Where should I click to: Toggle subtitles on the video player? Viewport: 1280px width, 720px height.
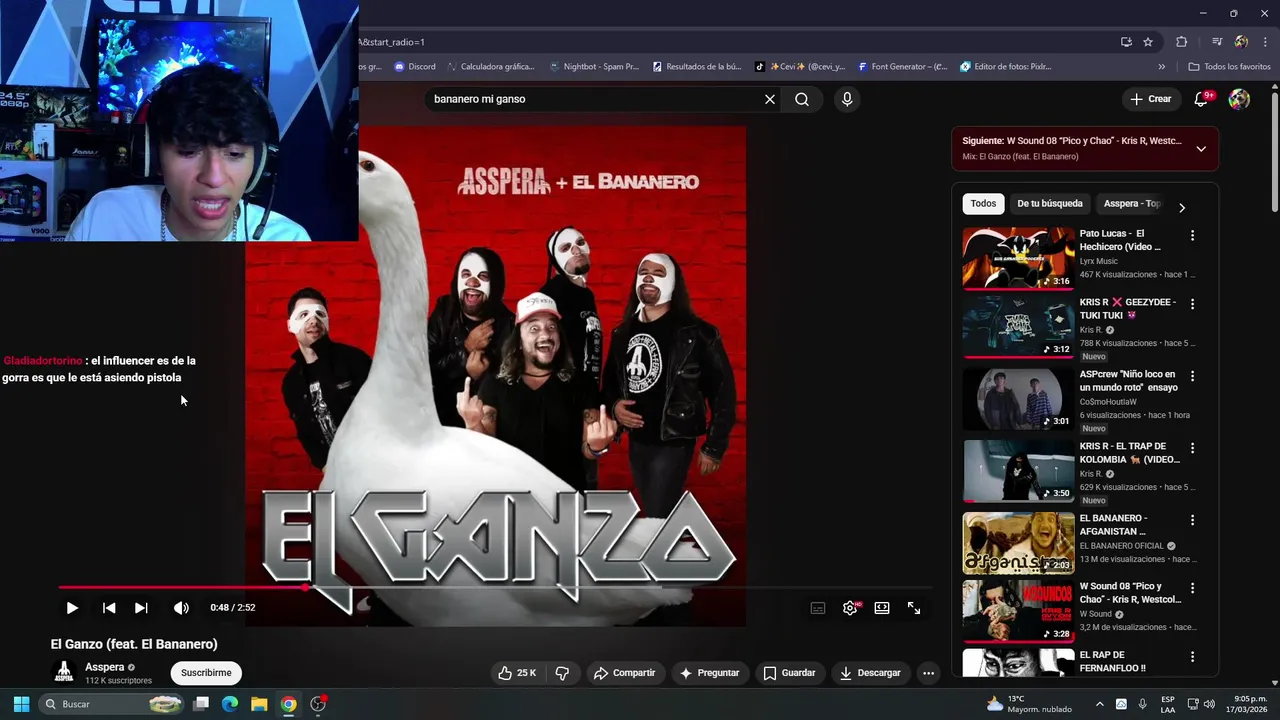click(818, 608)
